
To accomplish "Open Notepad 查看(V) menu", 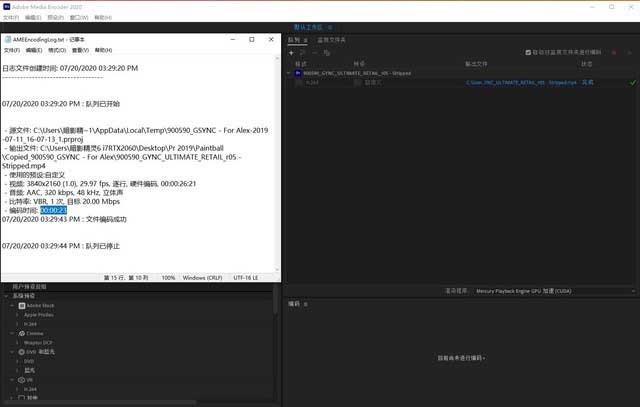I will click(x=80, y=50).
